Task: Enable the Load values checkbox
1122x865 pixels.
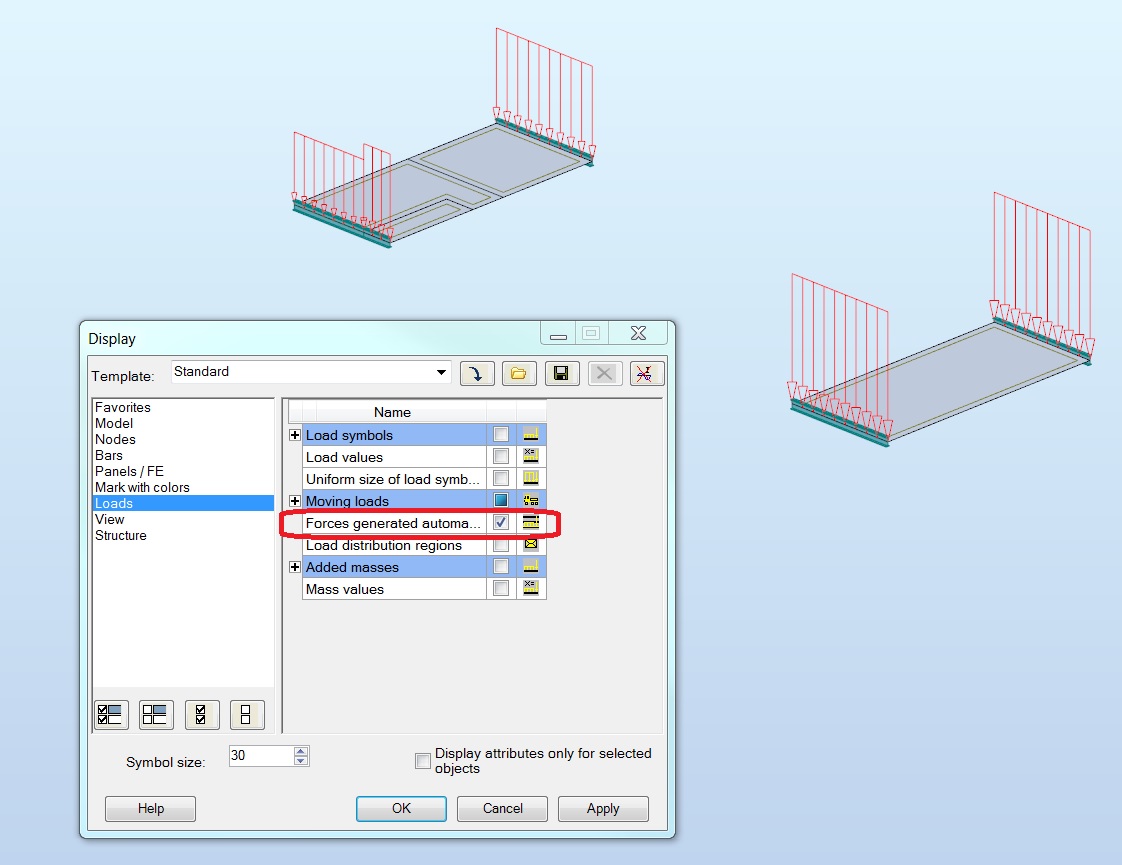Action: 500,456
